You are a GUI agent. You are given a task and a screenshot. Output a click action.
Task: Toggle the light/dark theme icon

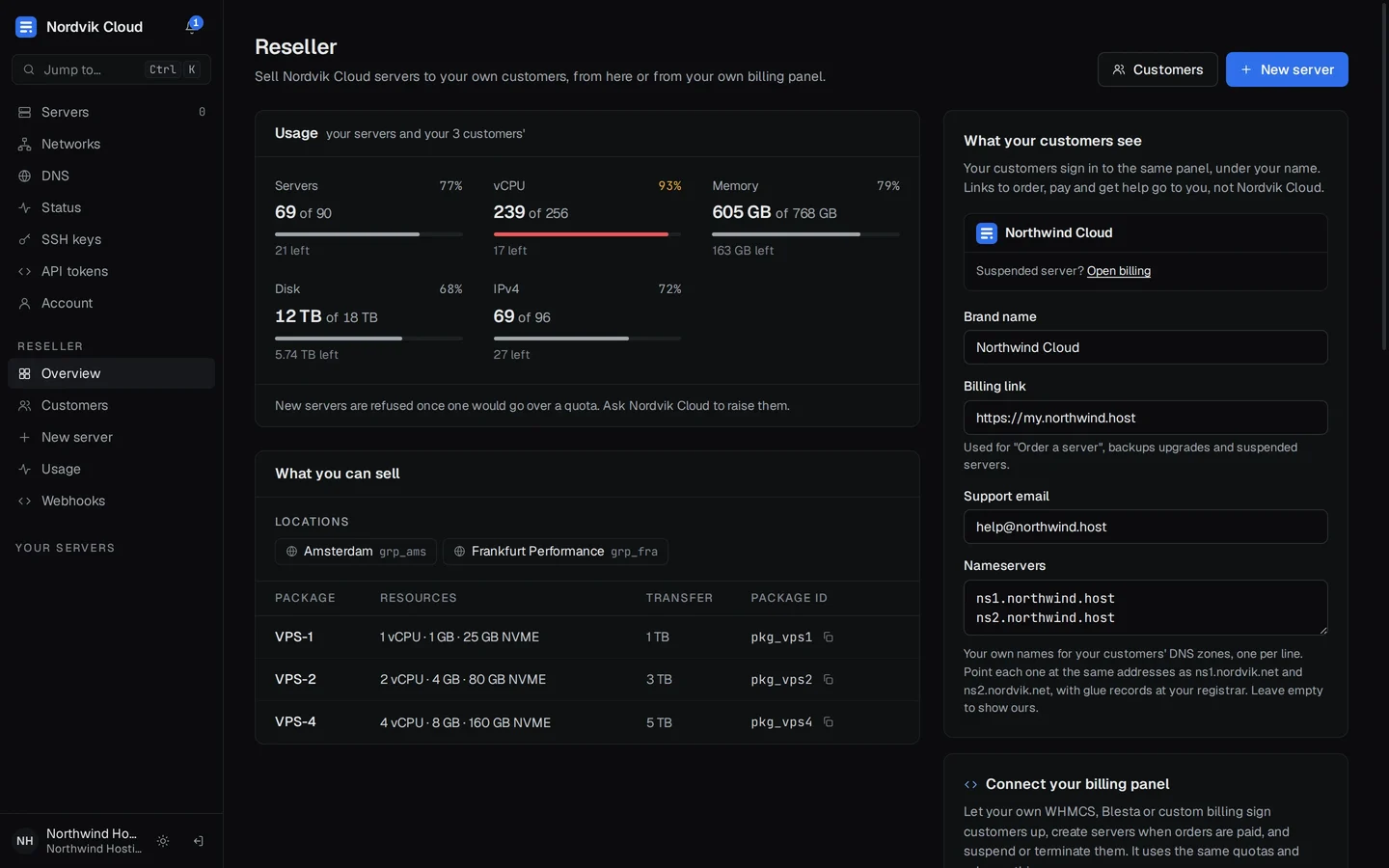point(163,841)
